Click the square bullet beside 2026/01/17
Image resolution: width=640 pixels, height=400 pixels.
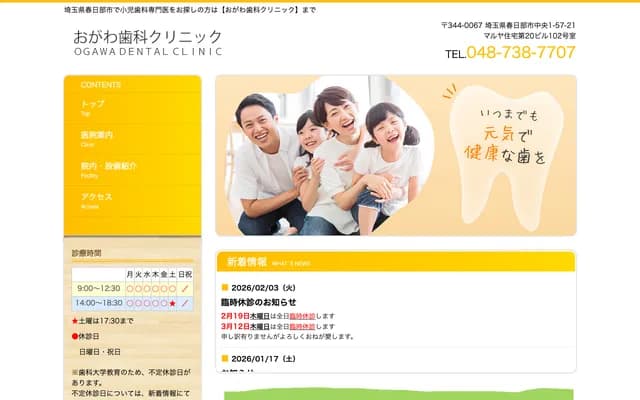[x=224, y=358]
